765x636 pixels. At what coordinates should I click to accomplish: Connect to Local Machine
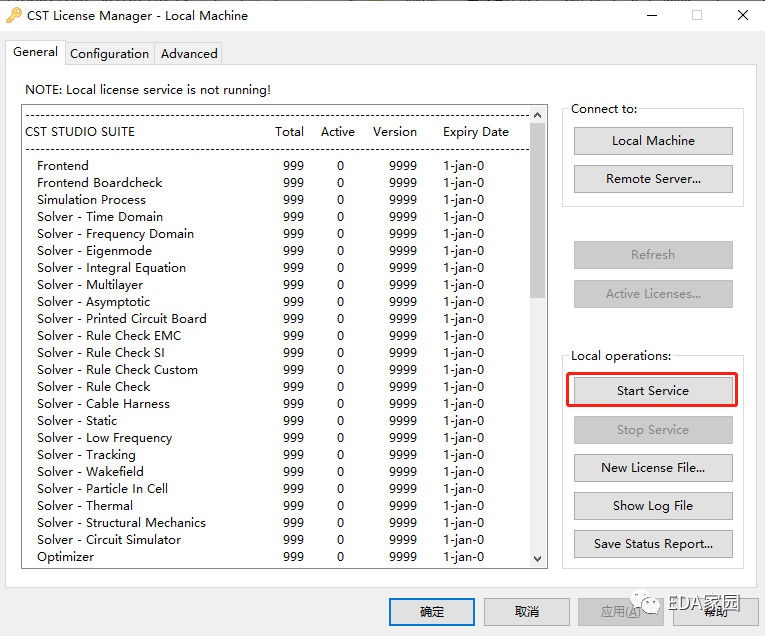[653, 141]
